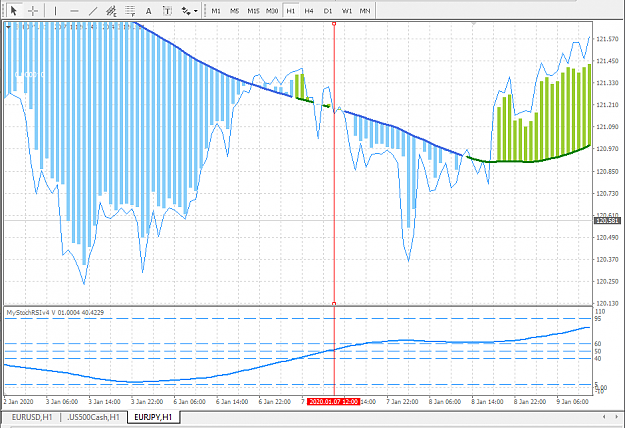625x428 pixels.
Task: Choose the horizontal line drawing tool
Action: 74,11
